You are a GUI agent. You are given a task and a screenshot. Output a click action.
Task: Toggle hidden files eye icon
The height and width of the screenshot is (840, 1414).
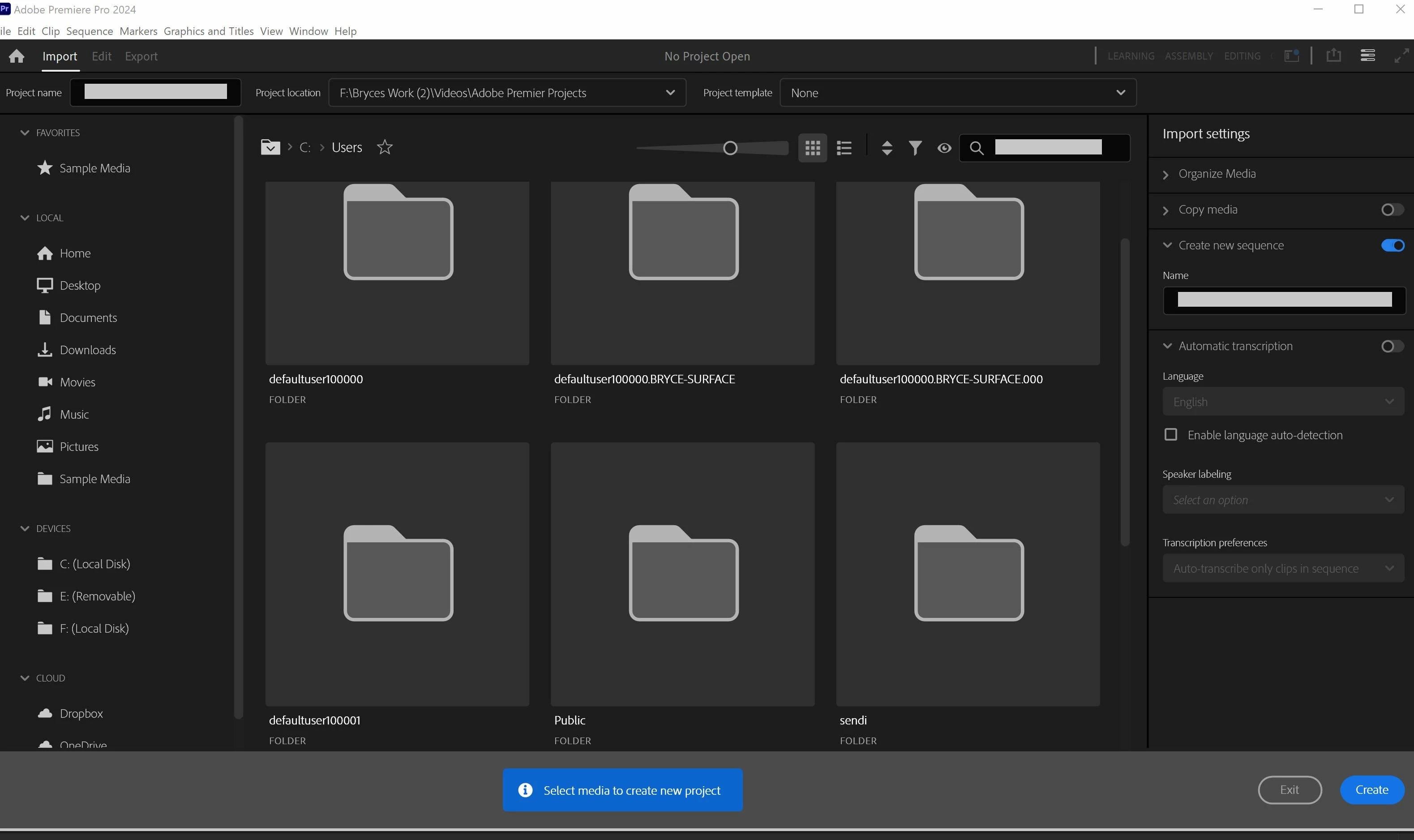click(x=943, y=148)
